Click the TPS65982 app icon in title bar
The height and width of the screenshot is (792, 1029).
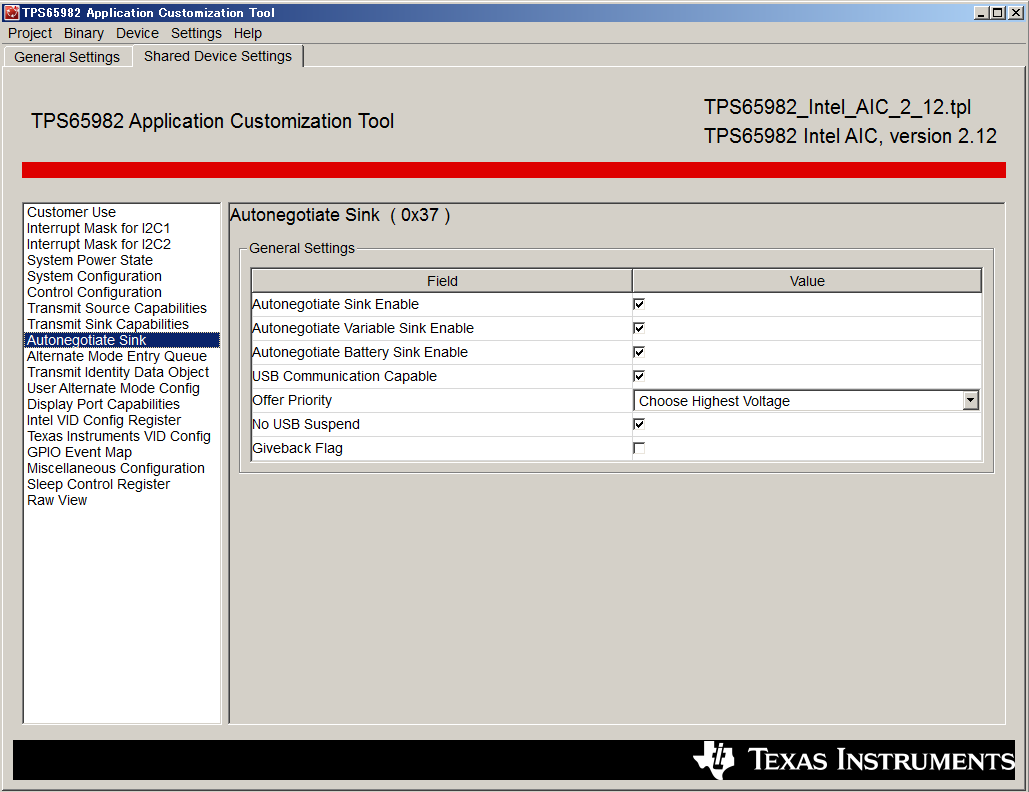click(11, 12)
